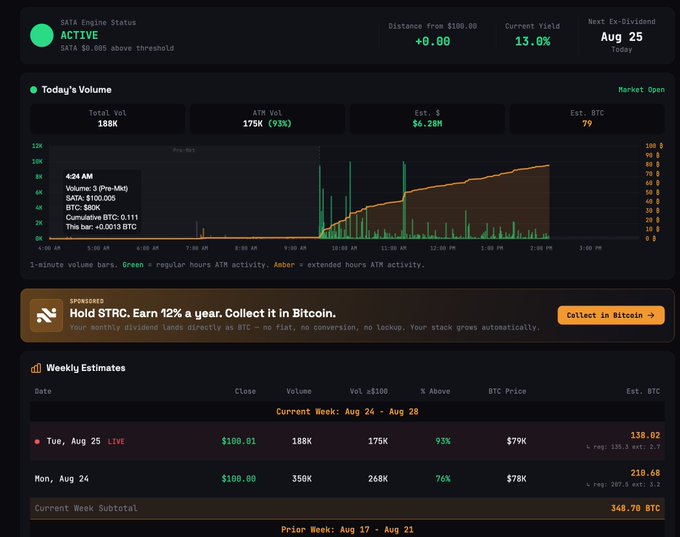Click the Market Open status label
This screenshot has width=680, height=537.
pos(641,90)
